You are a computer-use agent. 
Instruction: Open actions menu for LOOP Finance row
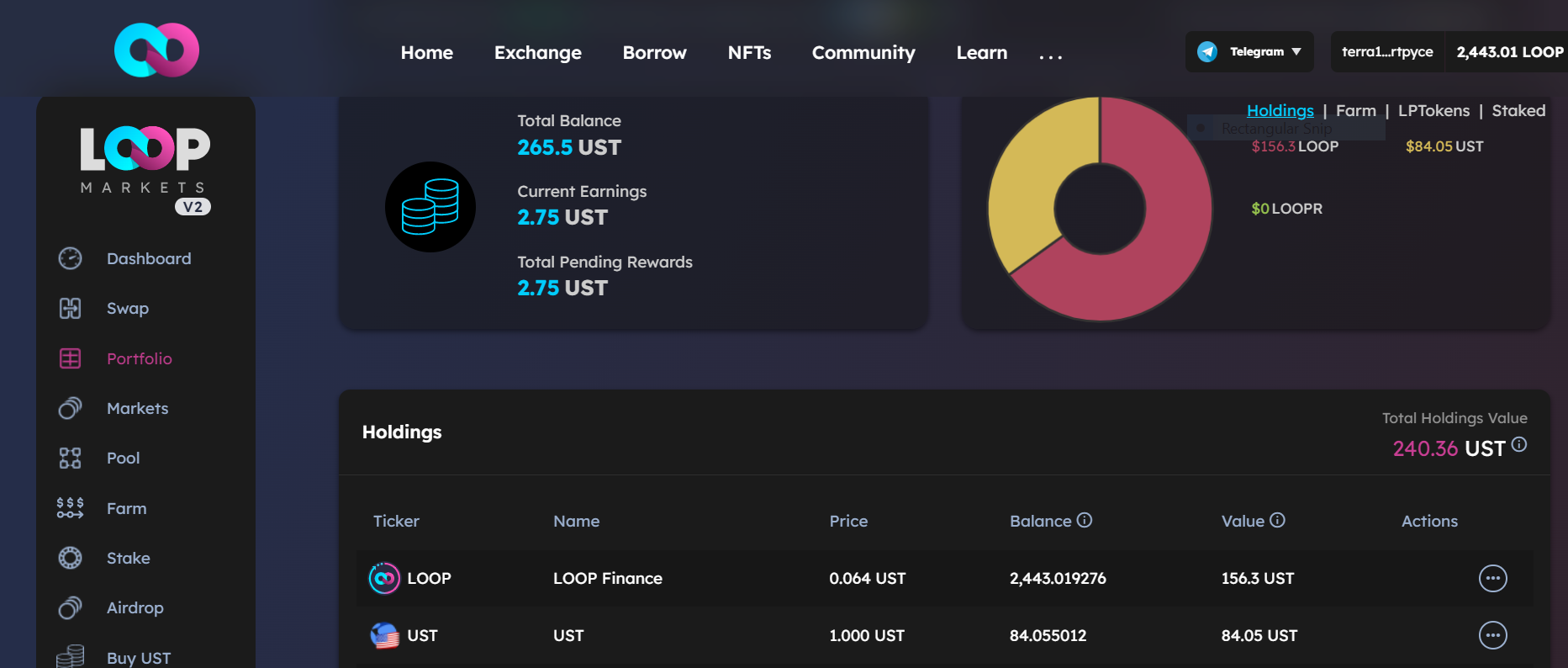1493,578
